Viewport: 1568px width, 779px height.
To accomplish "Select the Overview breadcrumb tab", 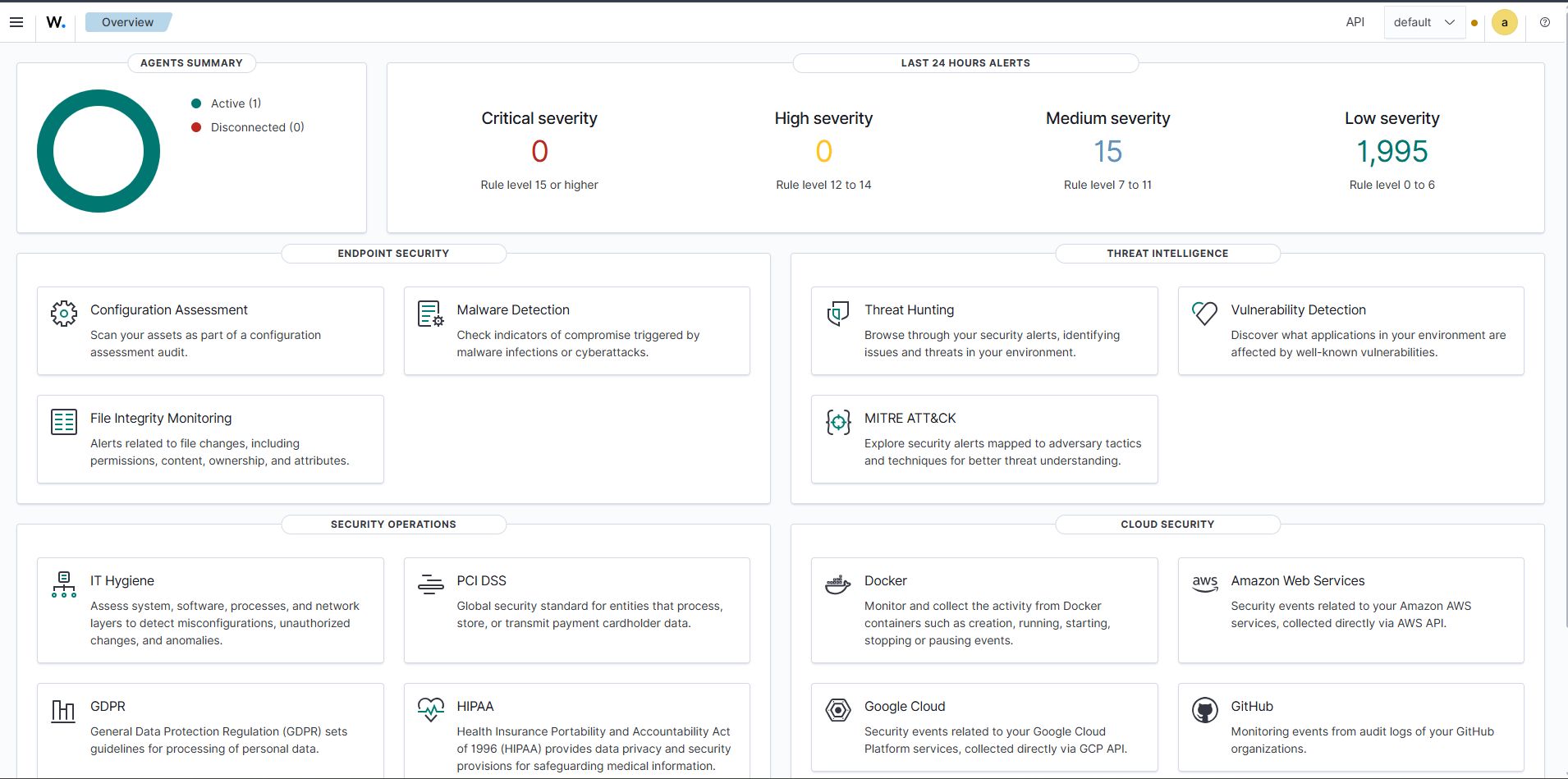I will (127, 22).
